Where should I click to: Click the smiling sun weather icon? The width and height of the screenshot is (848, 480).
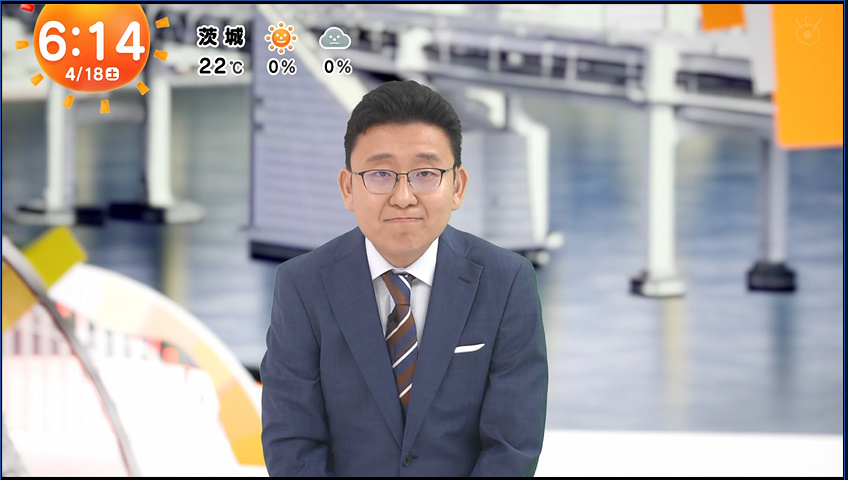click(281, 38)
